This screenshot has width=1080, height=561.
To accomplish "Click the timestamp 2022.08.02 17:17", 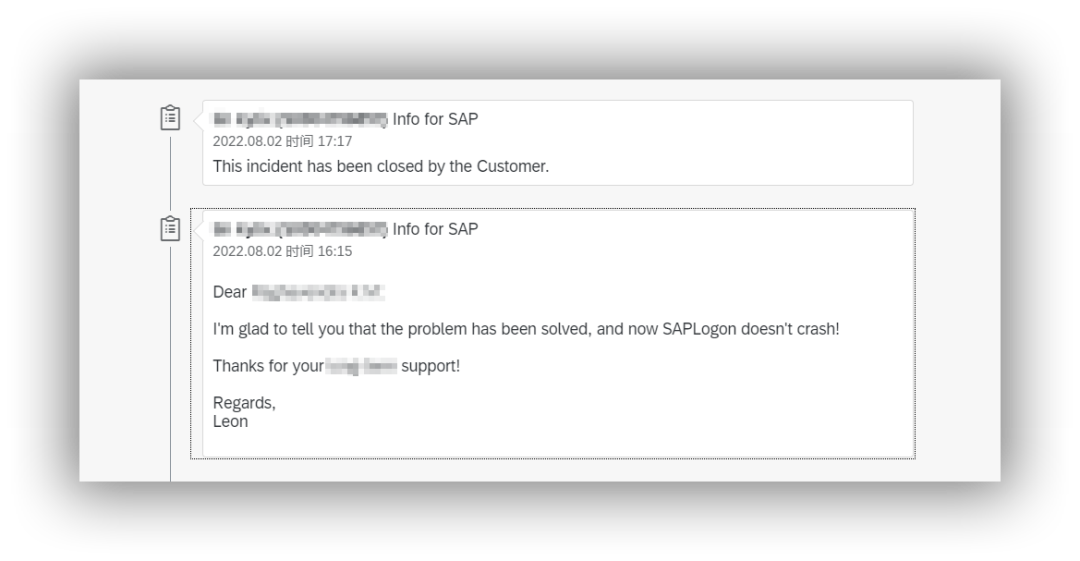I will pos(282,141).
